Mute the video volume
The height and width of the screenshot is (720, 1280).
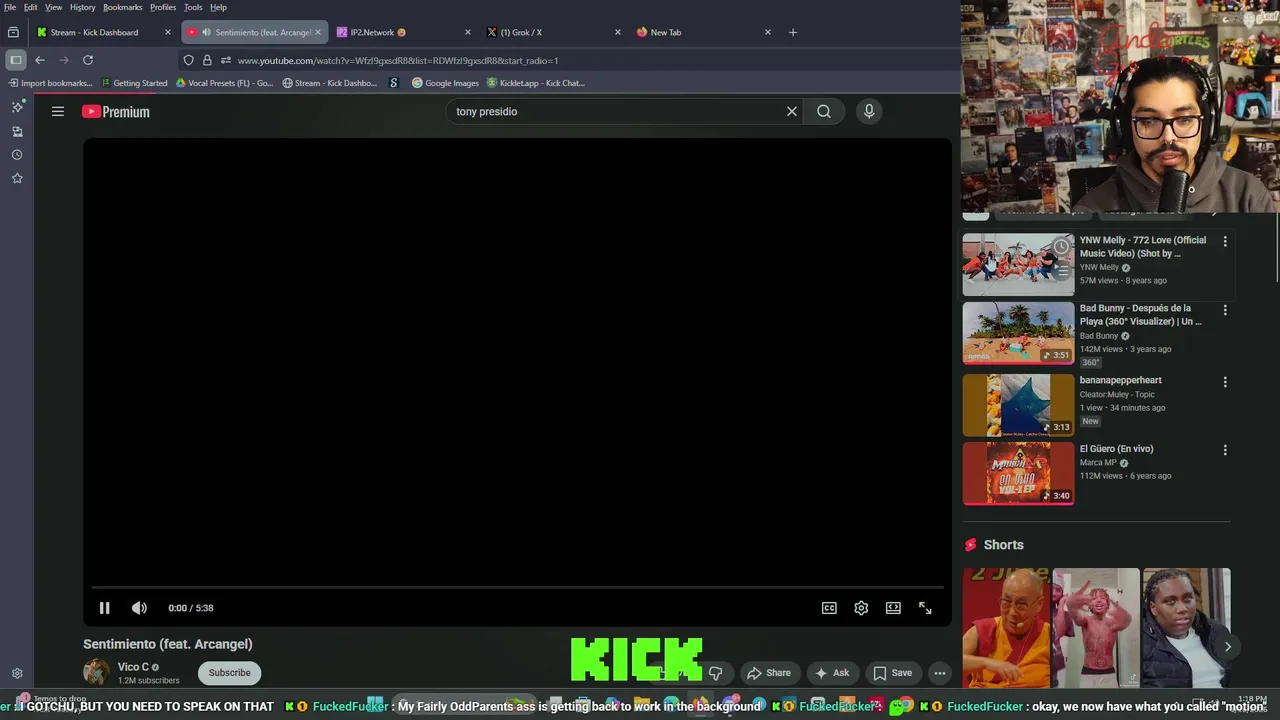[139, 608]
